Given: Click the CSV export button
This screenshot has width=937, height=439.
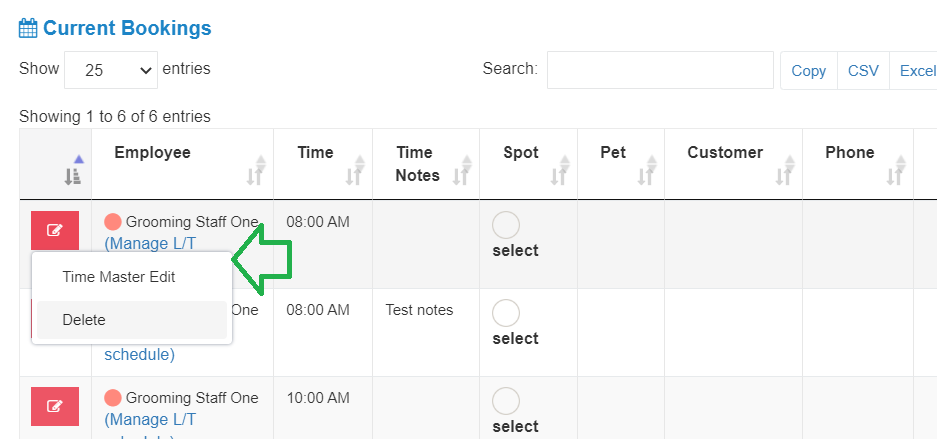Looking at the screenshot, I should 863,71.
